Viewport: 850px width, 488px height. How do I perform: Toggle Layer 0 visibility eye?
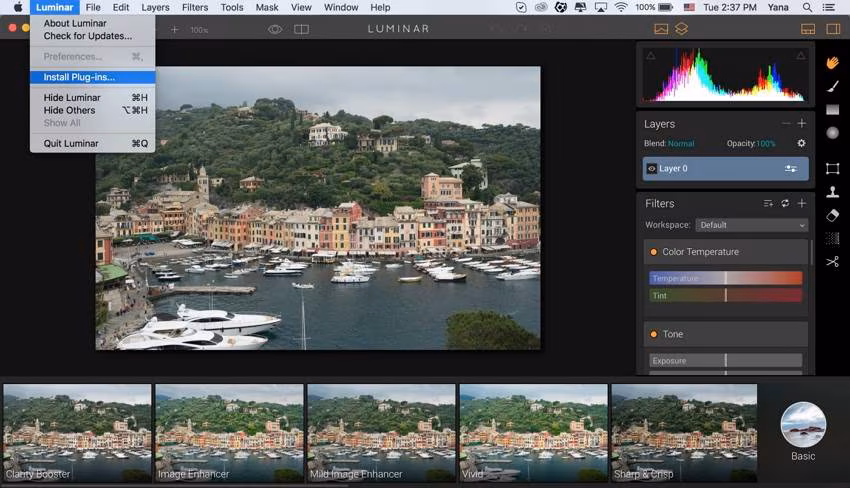point(652,169)
